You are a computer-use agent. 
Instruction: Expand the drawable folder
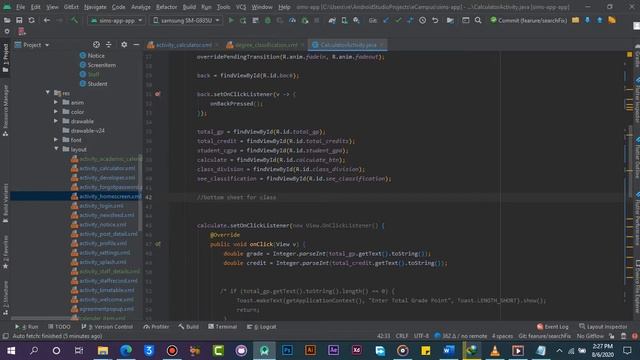pyautogui.click(x=56, y=121)
